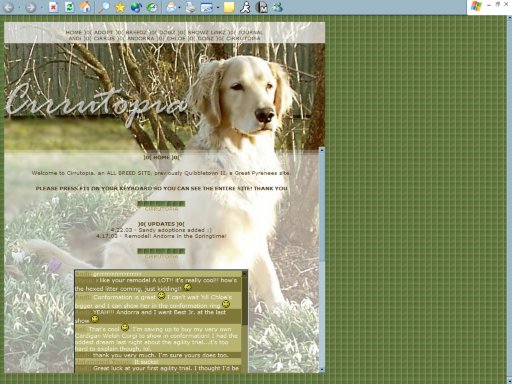Click the chat box scrollbar thumb
Viewport: 512px width, 384px height.
tap(245, 302)
